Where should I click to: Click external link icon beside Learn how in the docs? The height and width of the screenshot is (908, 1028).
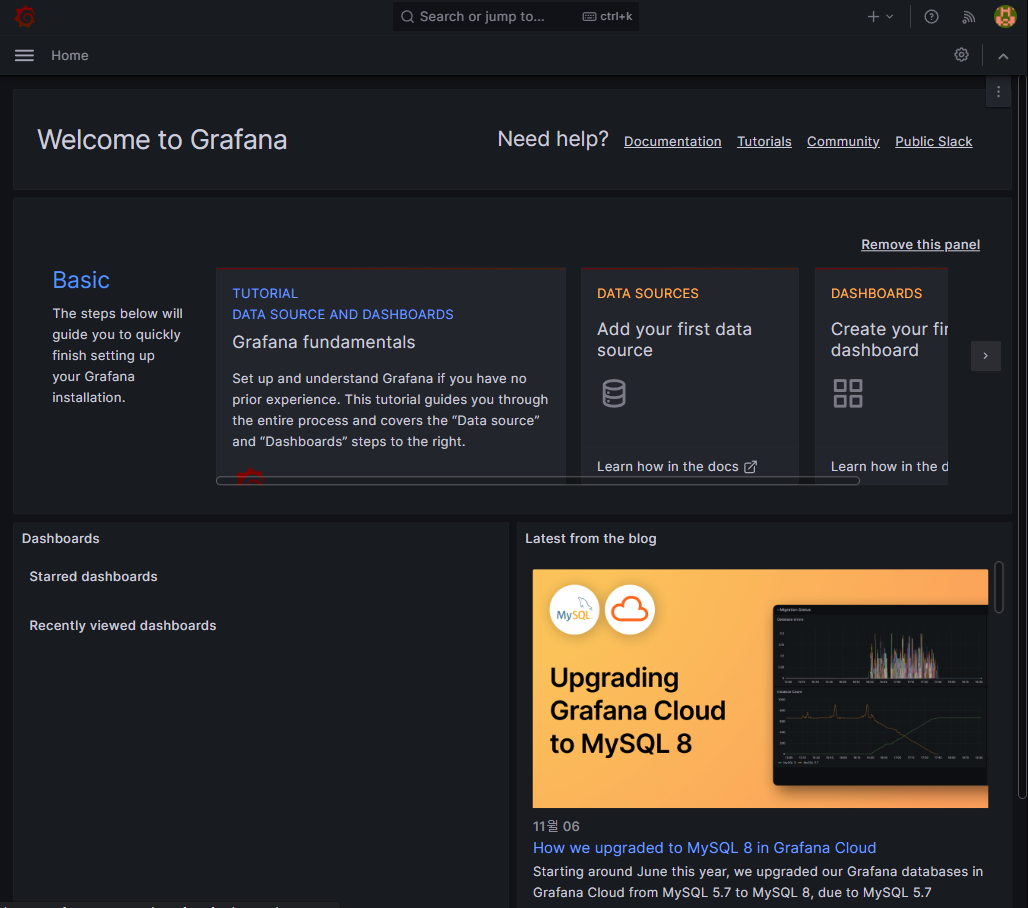pyautogui.click(x=751, y=467)
